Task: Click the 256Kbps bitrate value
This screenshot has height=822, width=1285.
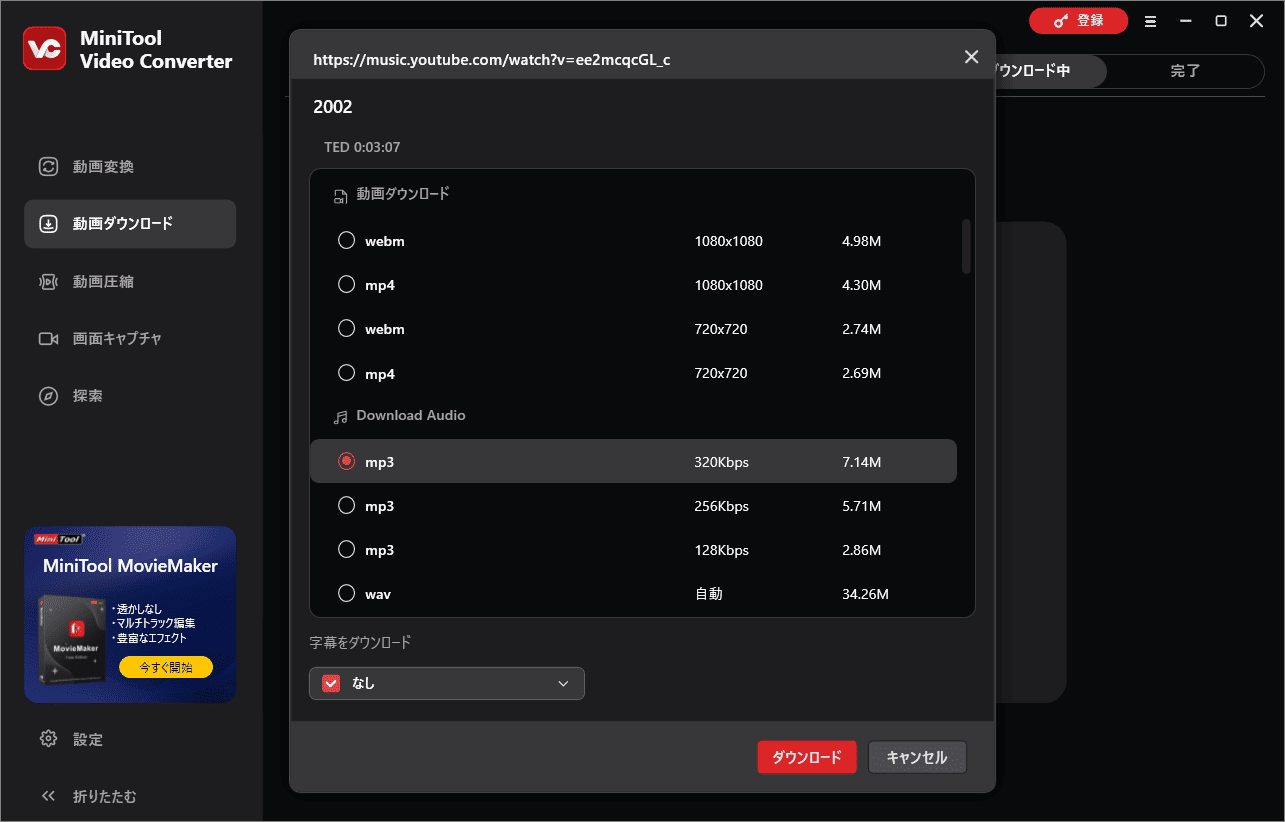Action: [721, 506]
